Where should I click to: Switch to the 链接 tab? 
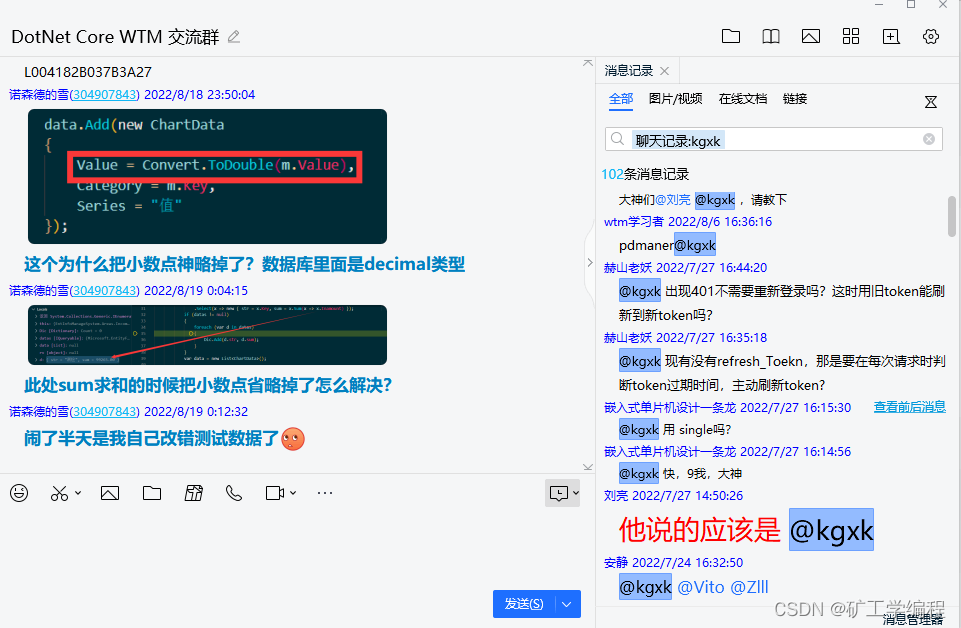coord(795,98)
